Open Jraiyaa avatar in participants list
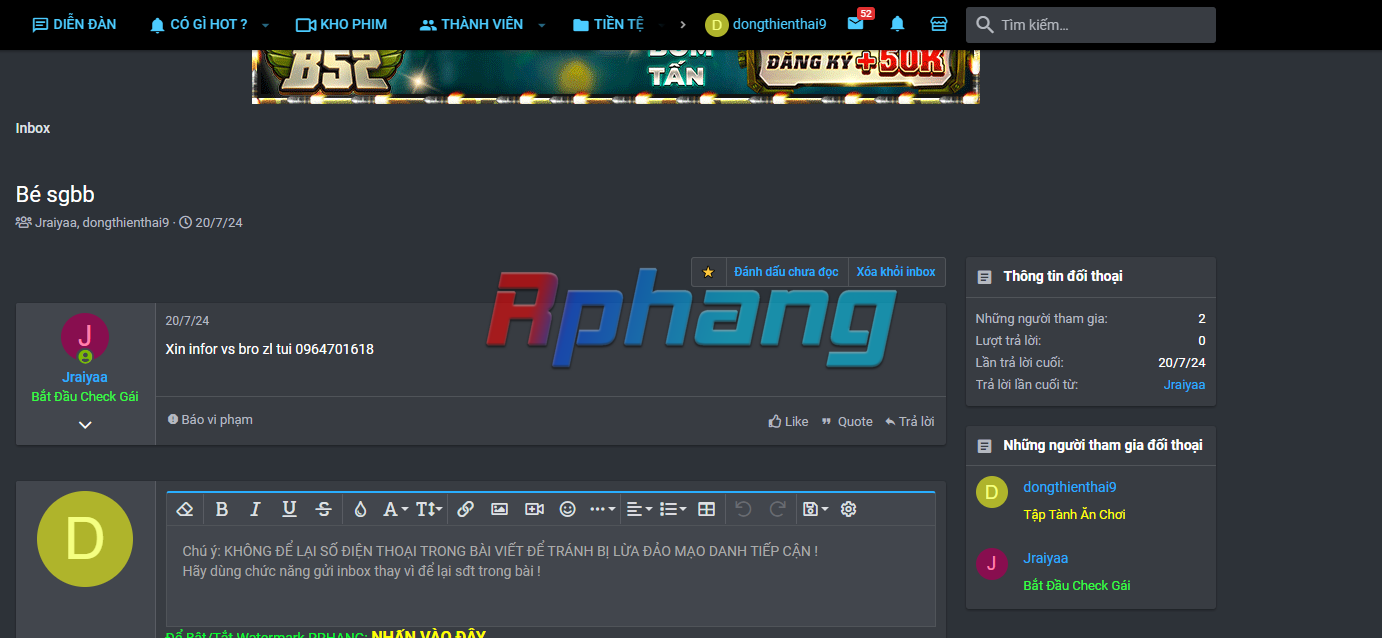 pyautogui.click(x=992, y=563)
